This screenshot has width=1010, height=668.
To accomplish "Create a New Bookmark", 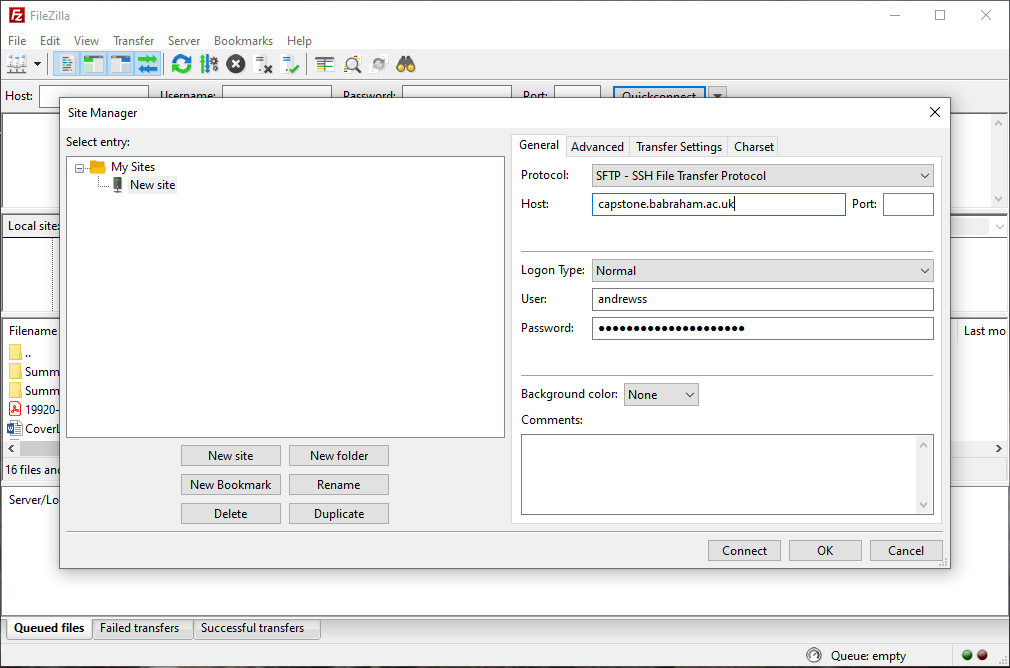I will [230, 484].
